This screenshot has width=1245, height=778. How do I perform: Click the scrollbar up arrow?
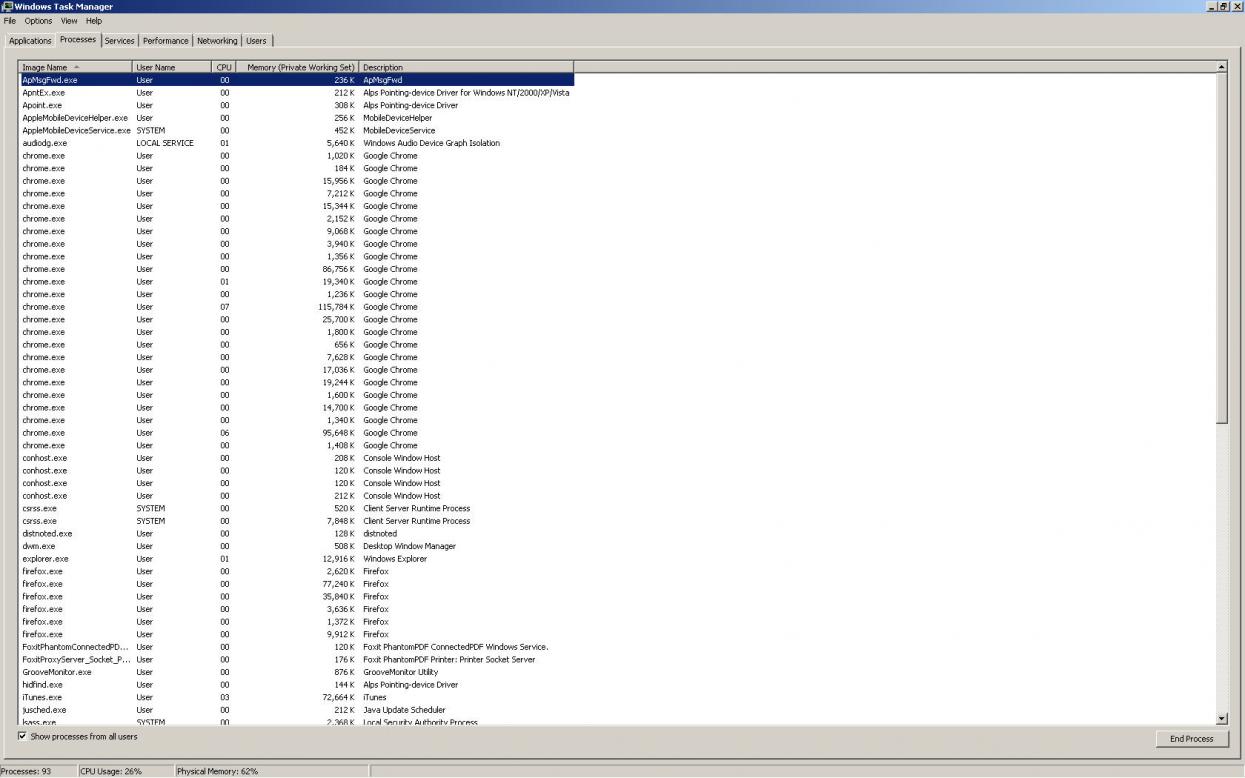pos(1221,67)
